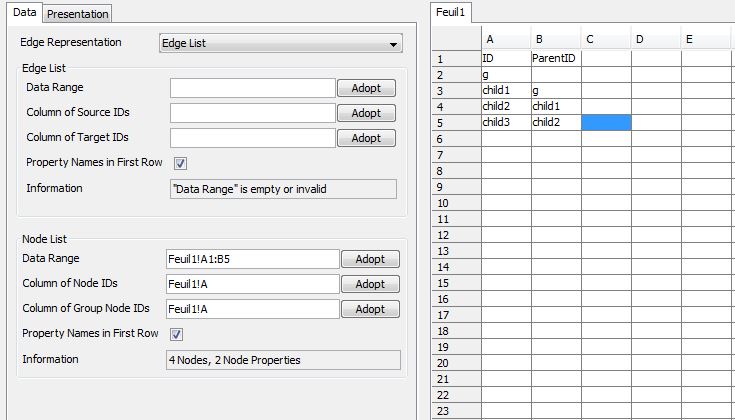Image resolution: width=735 pixels, height=420 pixels.
Task: Click Adopt for Column of Group Node IDs
Action: pos(370,309)
